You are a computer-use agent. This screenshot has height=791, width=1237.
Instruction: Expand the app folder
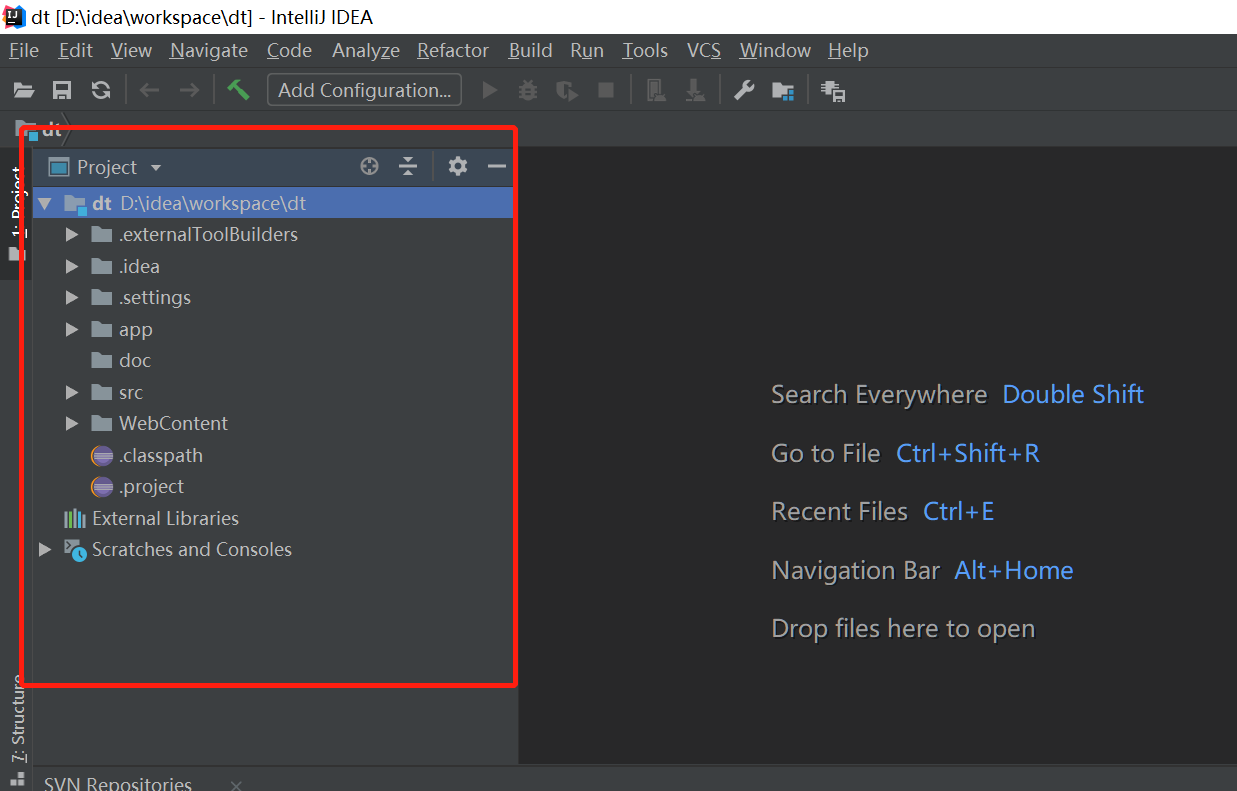[71, 330]
